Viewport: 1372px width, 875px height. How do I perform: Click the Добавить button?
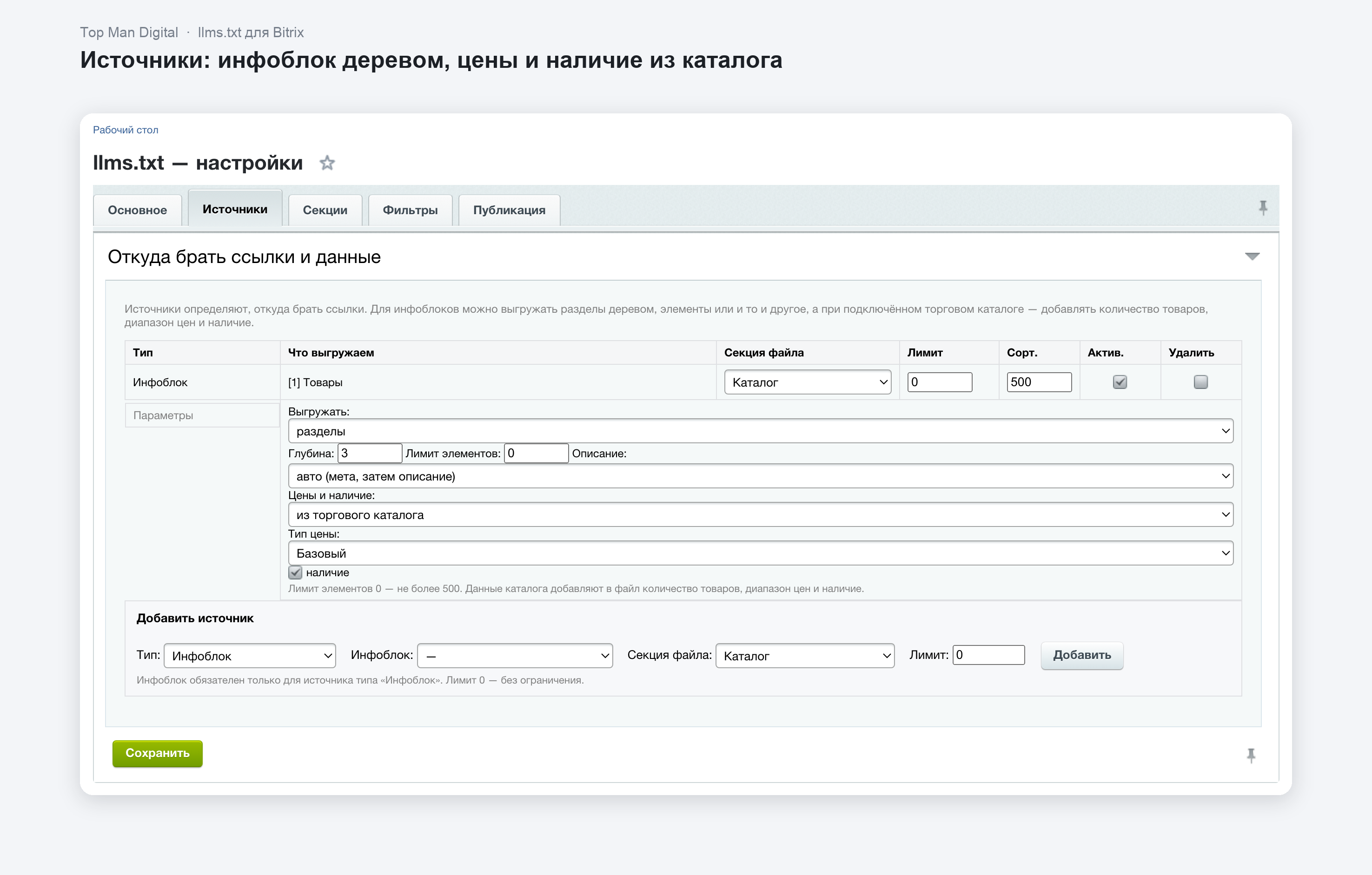pos(1082,655)
